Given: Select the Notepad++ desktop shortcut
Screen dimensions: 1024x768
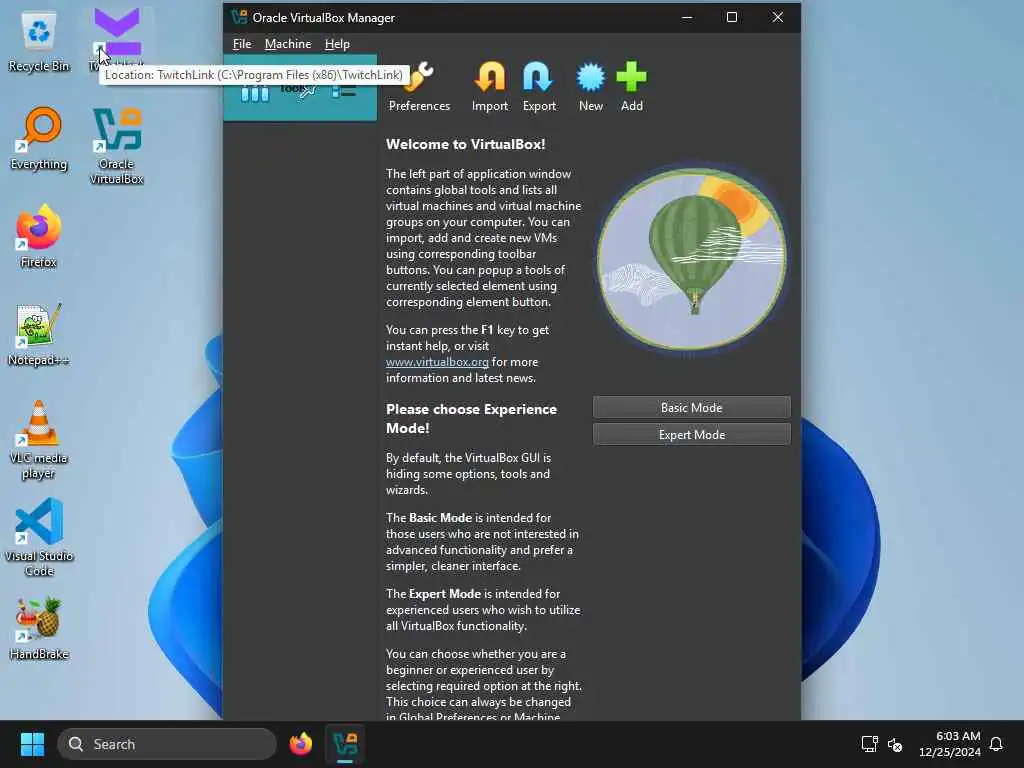Looking at the screenshot, I should tap(39, 334).
